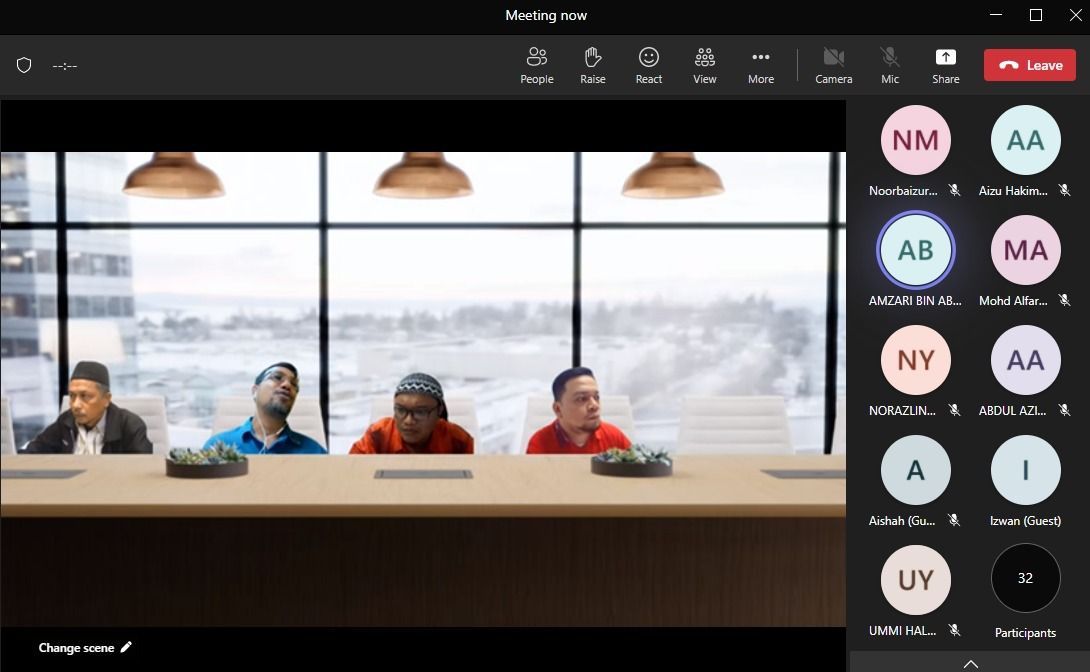Click the shield security icon
This screenshot has width=1090, height=672.
24,65
